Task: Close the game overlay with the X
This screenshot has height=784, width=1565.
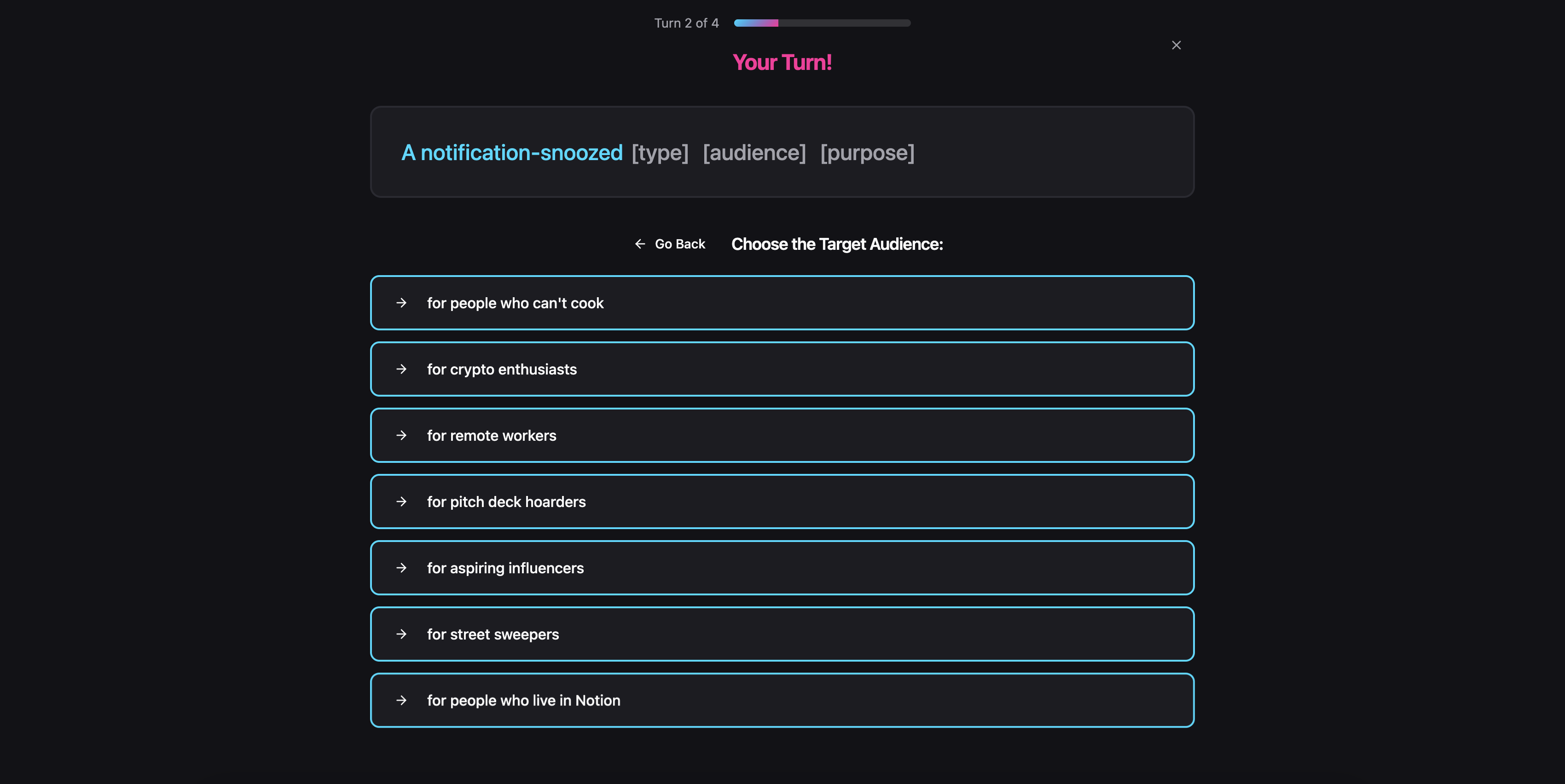Action: click(1177, 44)
